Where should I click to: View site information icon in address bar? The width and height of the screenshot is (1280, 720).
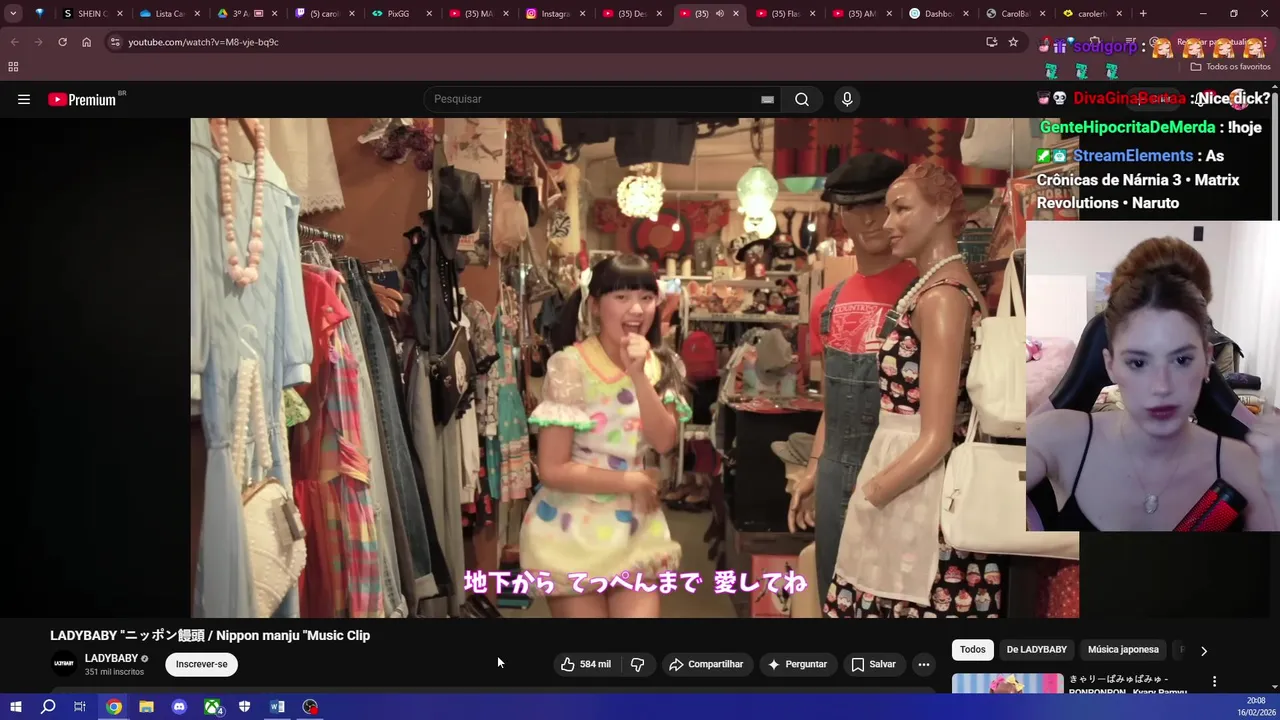coord(115,42)
